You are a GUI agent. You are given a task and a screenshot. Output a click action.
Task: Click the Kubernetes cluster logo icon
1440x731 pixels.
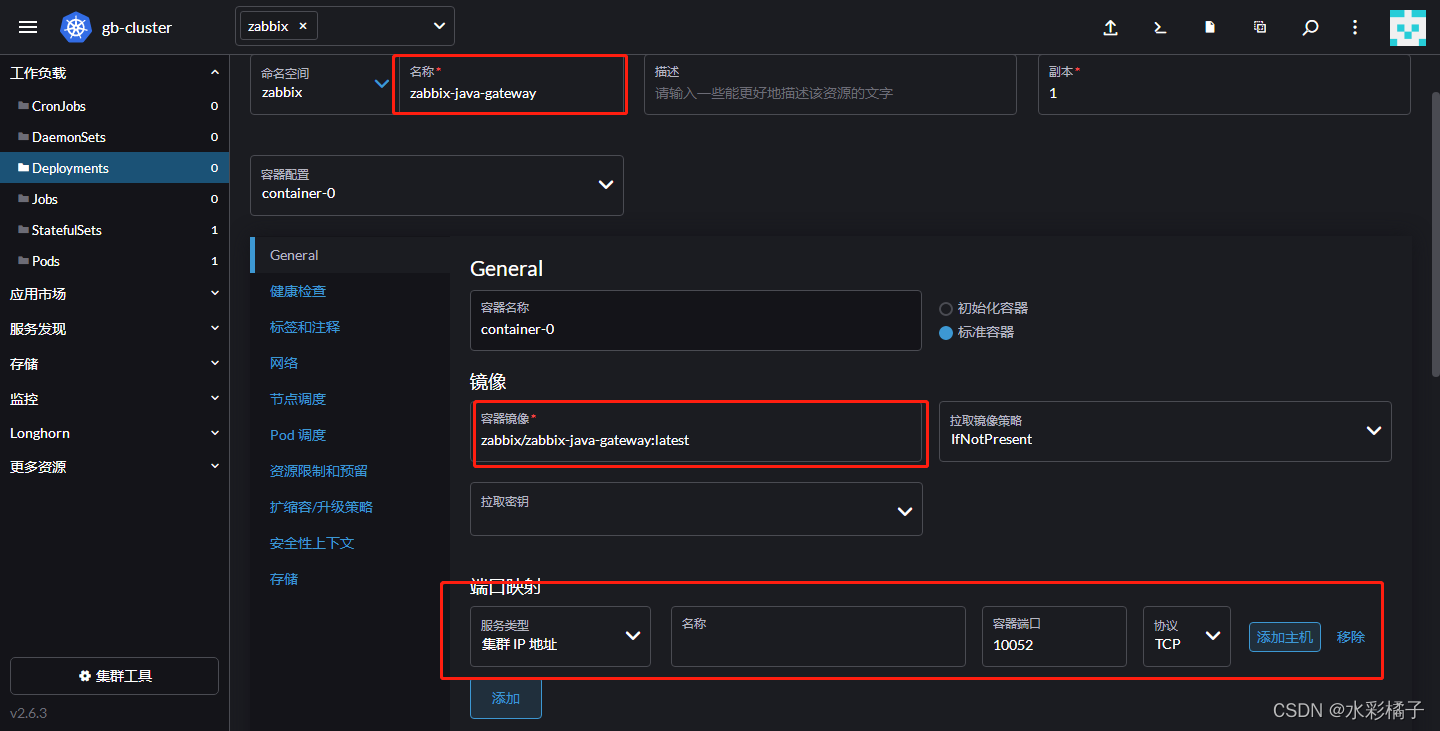75,27
